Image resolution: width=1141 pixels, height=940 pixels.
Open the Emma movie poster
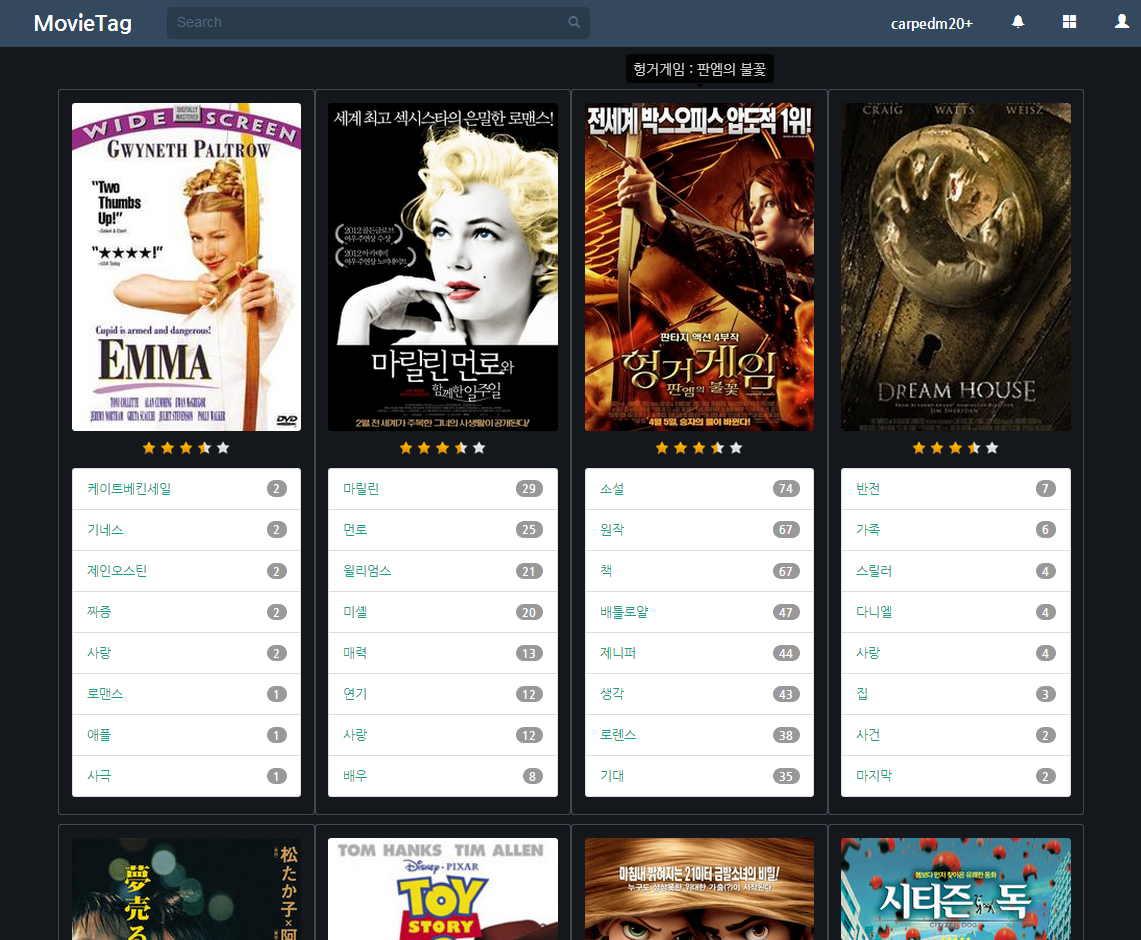tap(186, 266)
